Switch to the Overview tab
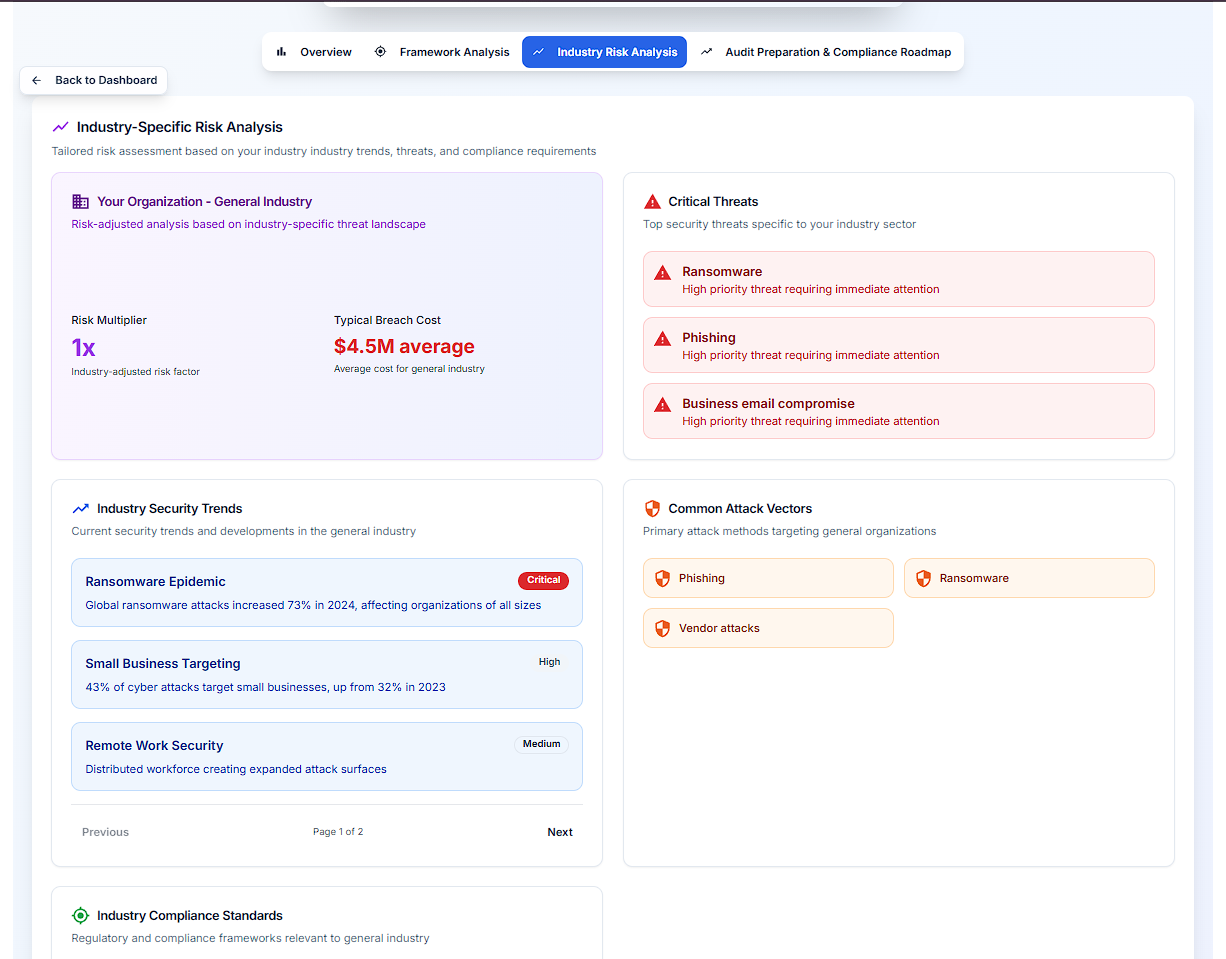This screenshot has width=1226, height=959. (x=314, y=52)
